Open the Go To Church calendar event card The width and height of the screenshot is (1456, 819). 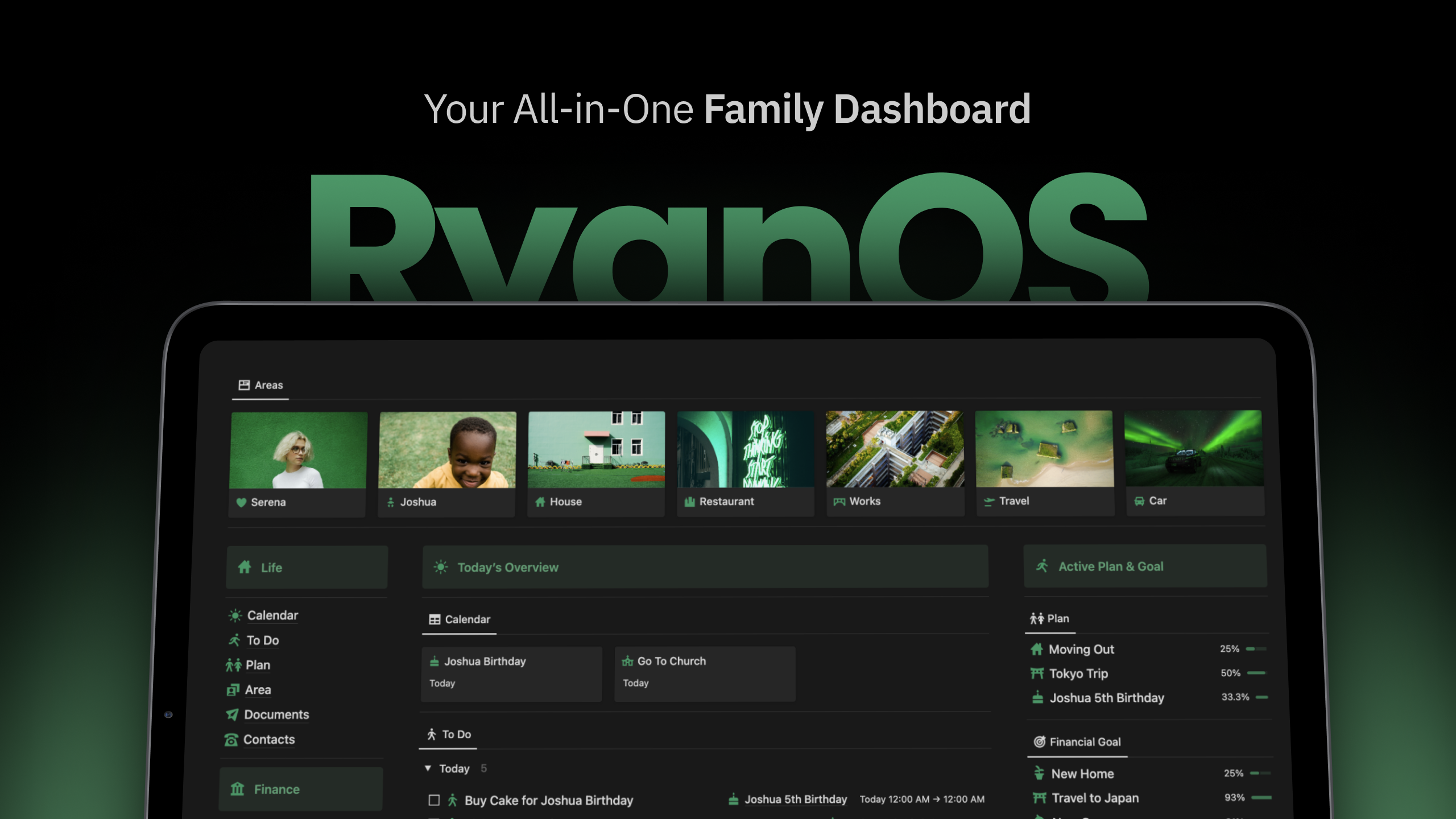[x=705, y=673]
